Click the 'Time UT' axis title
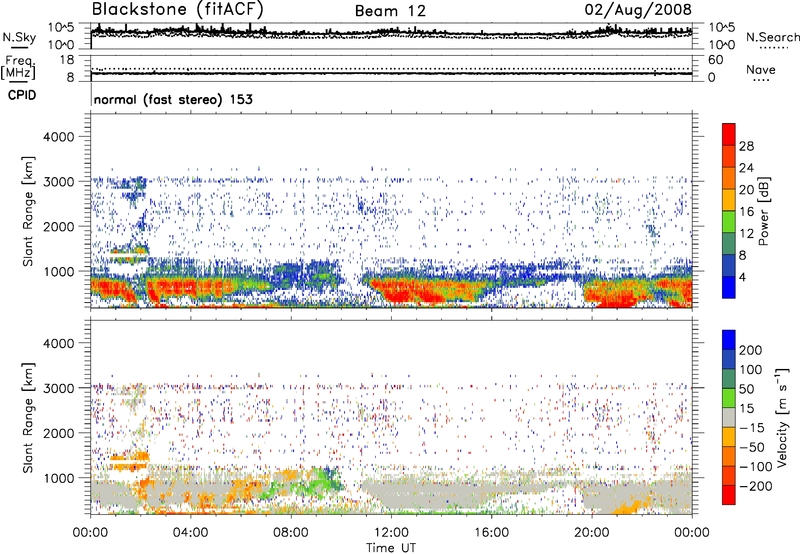Screen dimensions: 800x554 click(x=391, y=548)
